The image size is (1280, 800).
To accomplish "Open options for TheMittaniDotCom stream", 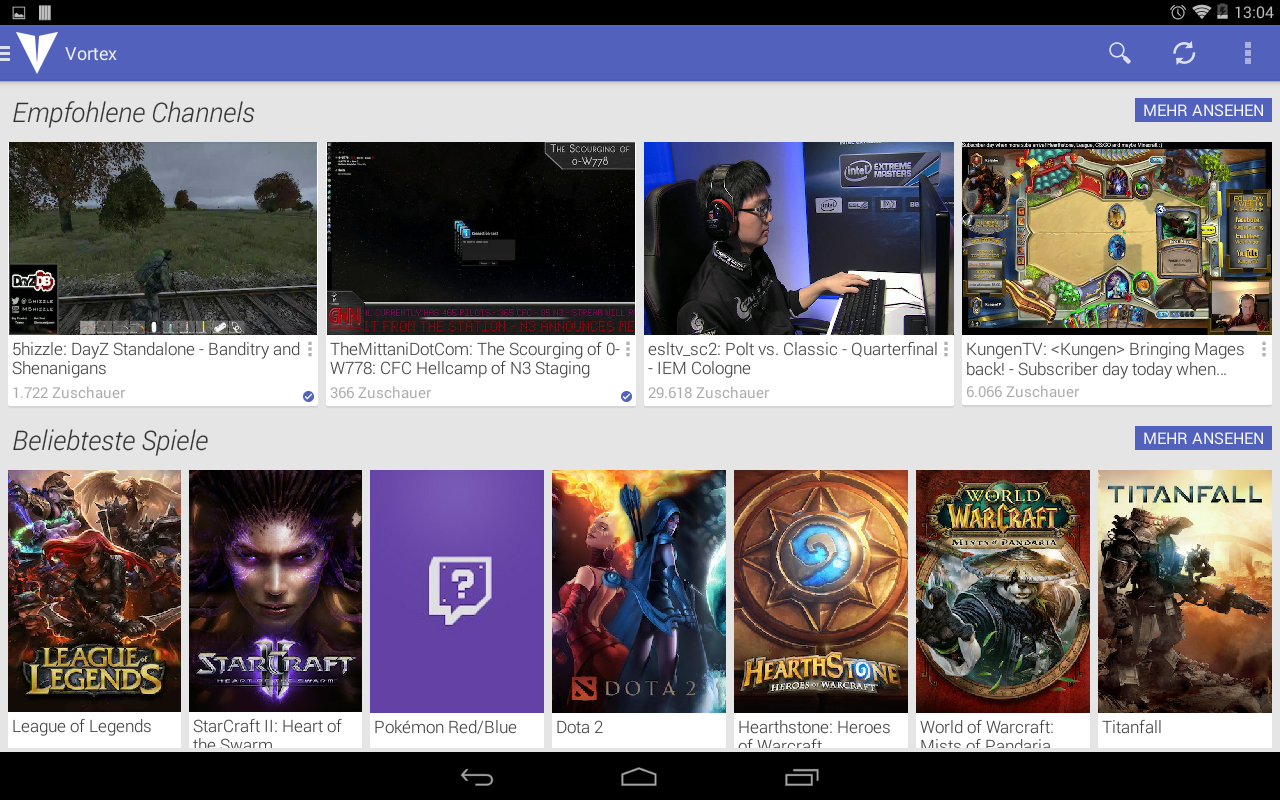I will coord(628,349).
